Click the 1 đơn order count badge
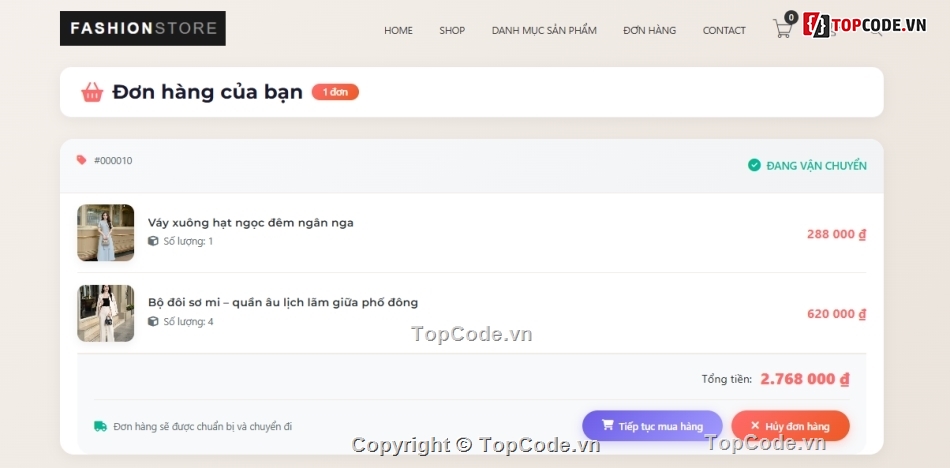This screenshot has width=950, height=468. (x=336, y=92)
